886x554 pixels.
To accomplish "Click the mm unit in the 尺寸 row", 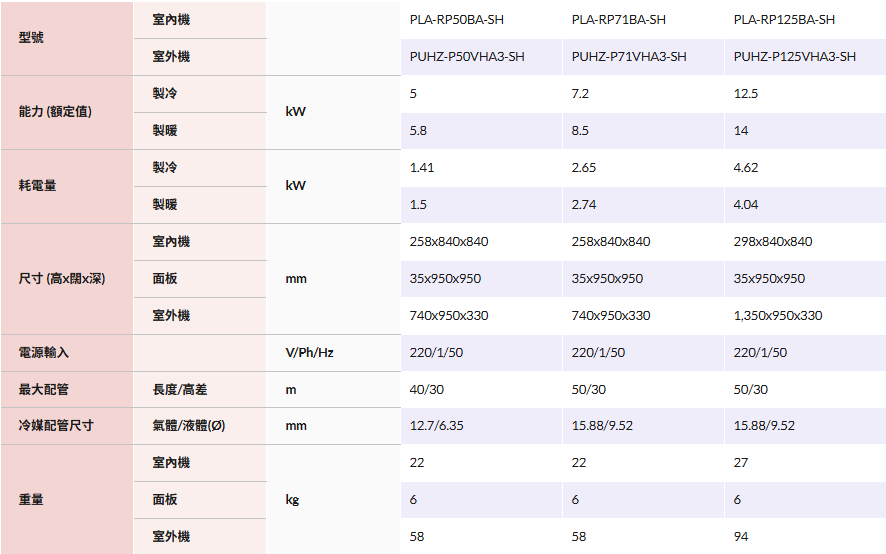I will 296,279.
